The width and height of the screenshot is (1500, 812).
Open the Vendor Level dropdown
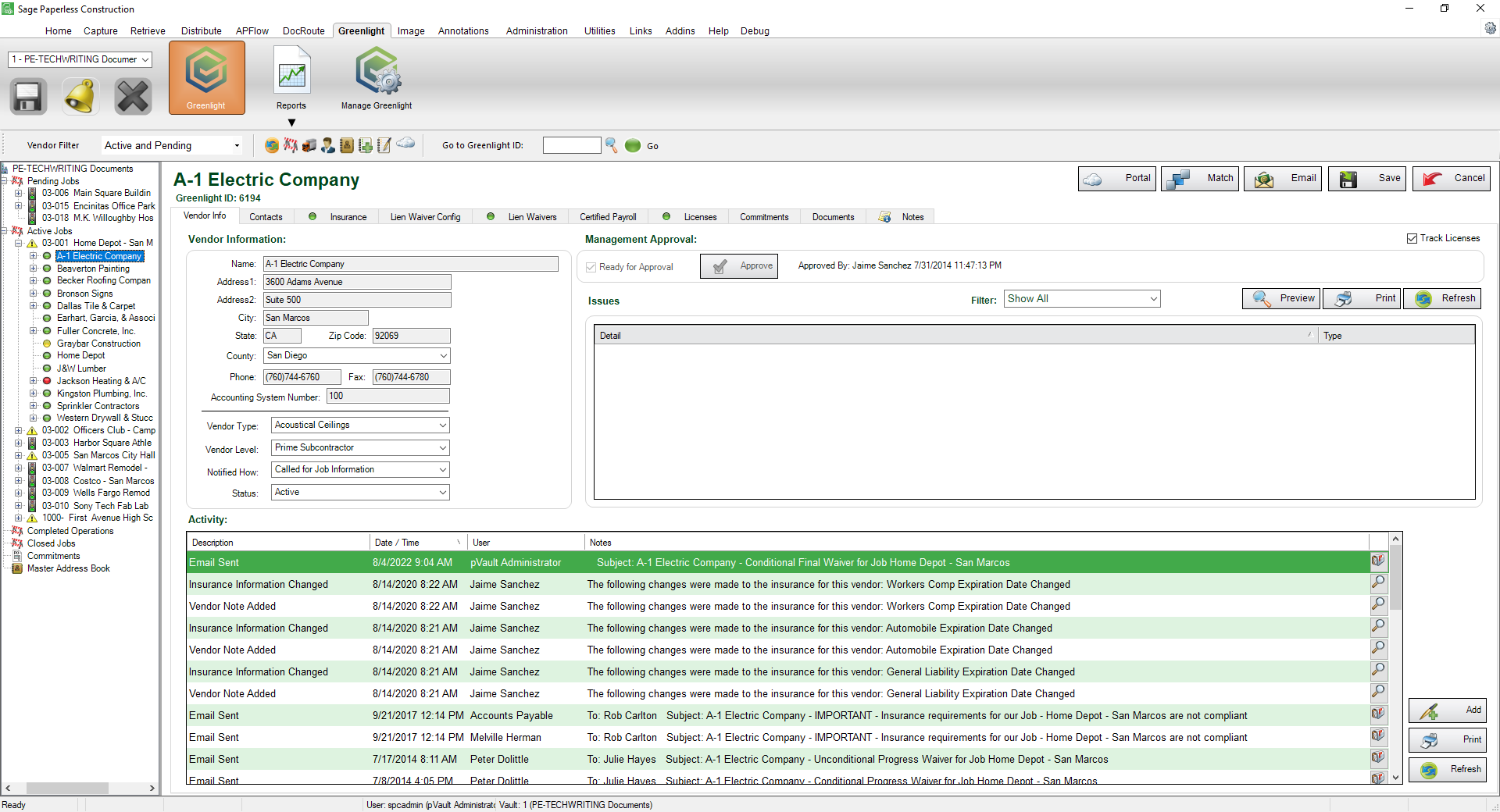tap(360, 448)
